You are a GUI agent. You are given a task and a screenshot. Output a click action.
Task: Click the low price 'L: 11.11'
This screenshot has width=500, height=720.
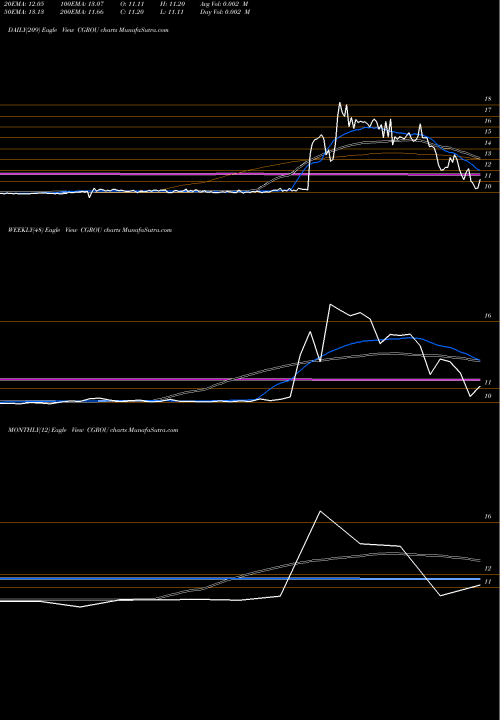coord(172,12)
